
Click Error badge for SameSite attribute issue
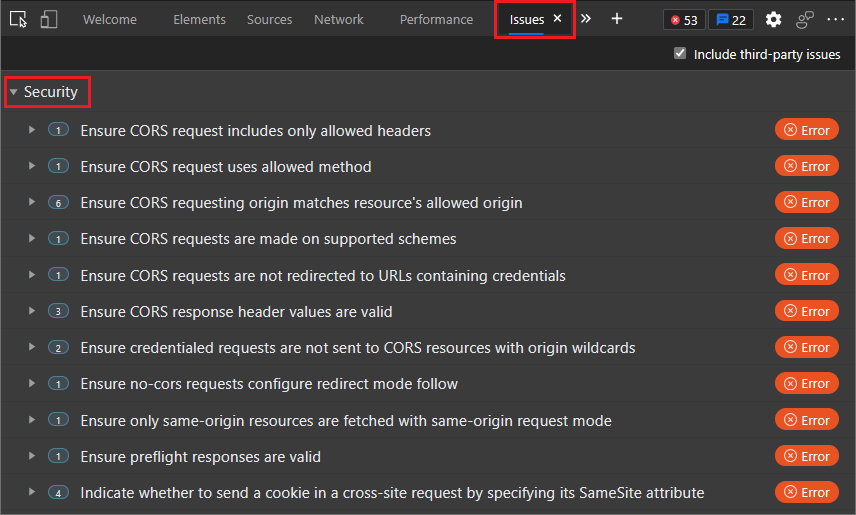[807, 492]
